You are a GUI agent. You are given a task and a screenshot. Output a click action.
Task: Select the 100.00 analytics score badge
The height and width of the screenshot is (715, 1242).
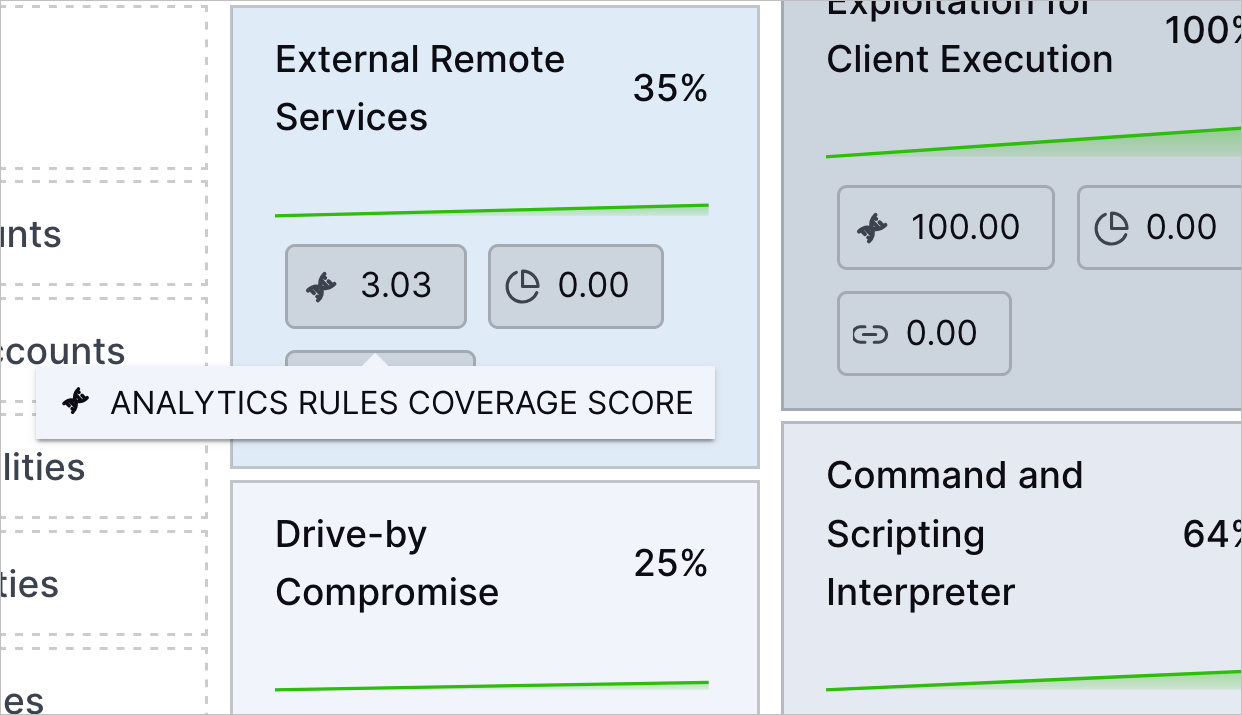946,227
